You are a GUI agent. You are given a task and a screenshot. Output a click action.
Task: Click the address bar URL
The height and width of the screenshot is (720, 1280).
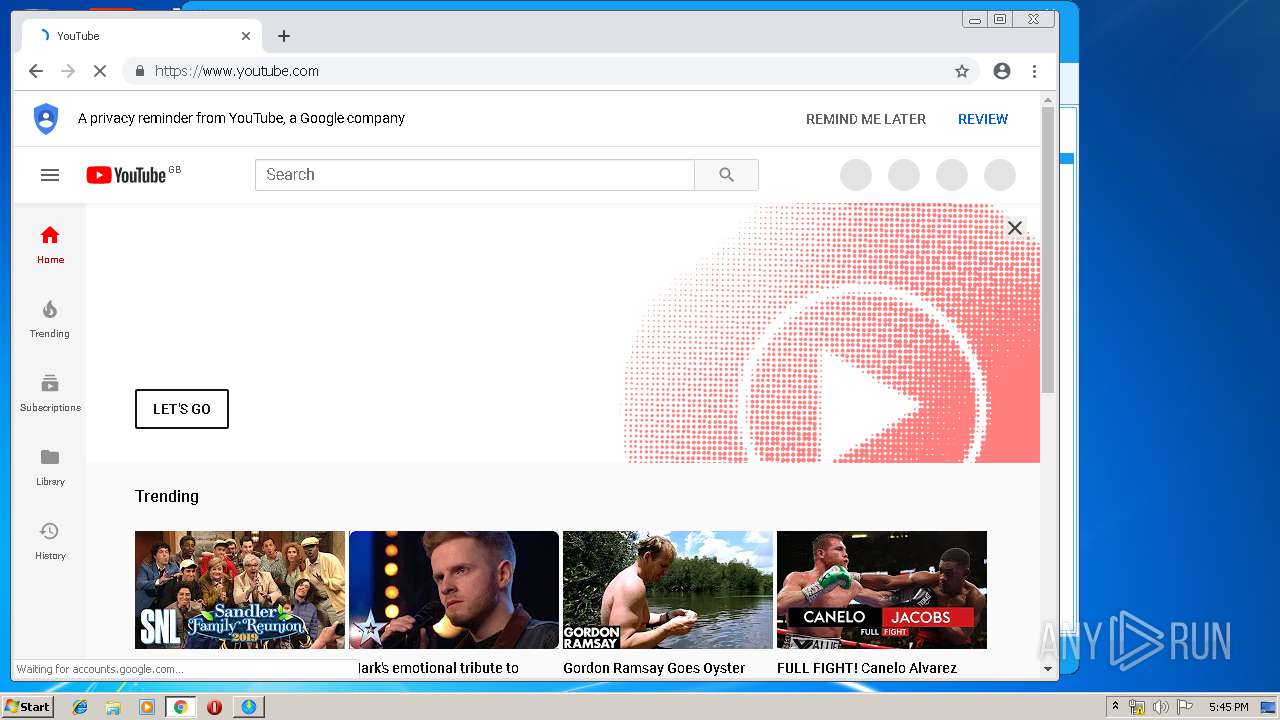pyautogui.click(x=237, y=71)
